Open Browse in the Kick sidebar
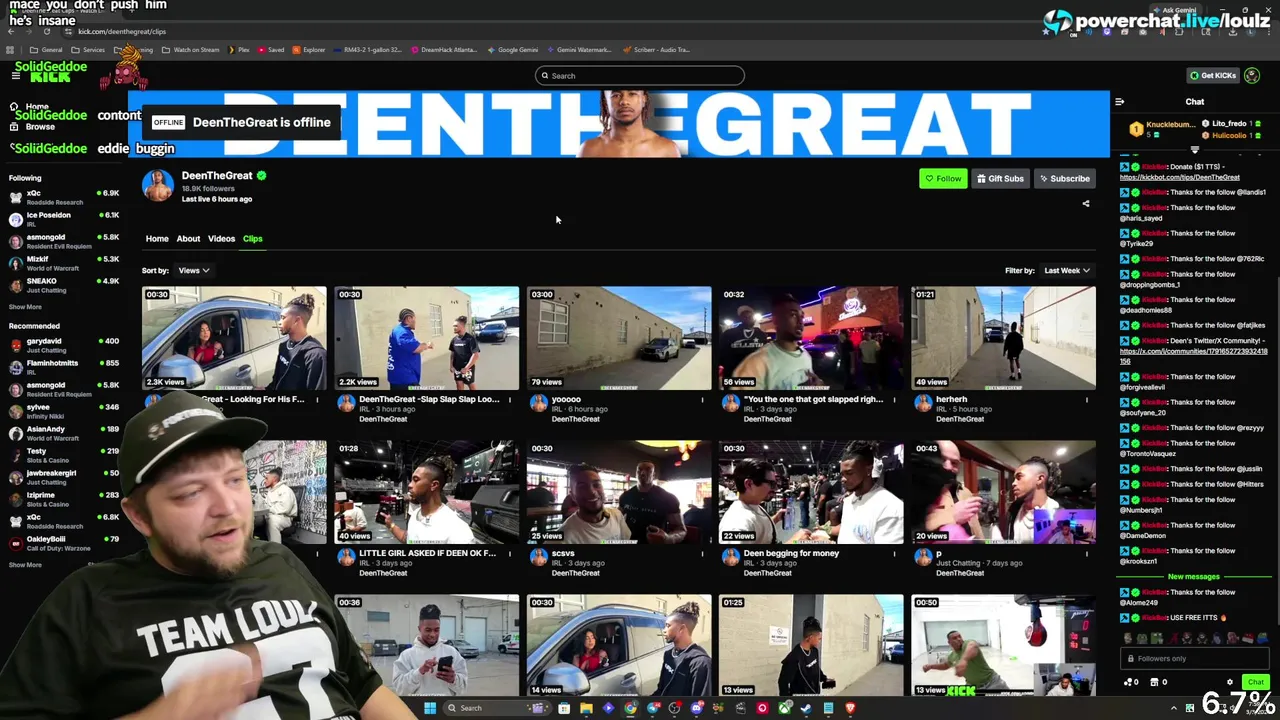 pyautogui.click(x=33, y=127)
